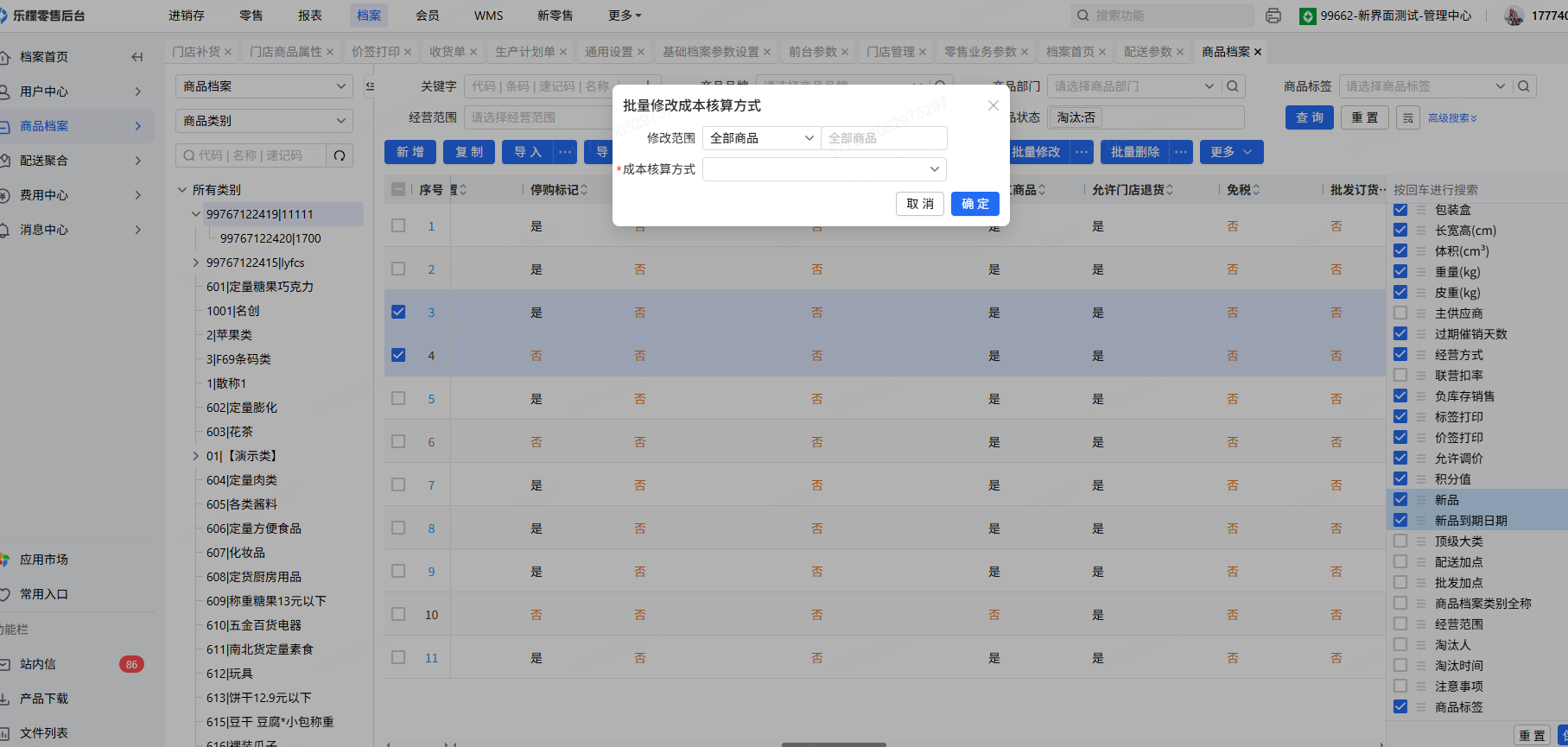Uncheck the checkbox for row 4
The height and width of the screenshot is (747, 1568).
[x=398, y=355]
